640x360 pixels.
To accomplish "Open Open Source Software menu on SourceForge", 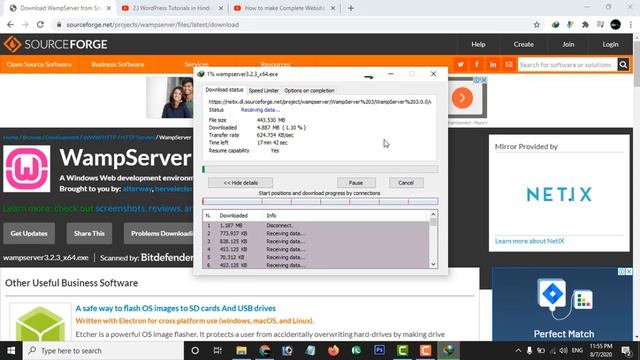I will click(39, 64).
